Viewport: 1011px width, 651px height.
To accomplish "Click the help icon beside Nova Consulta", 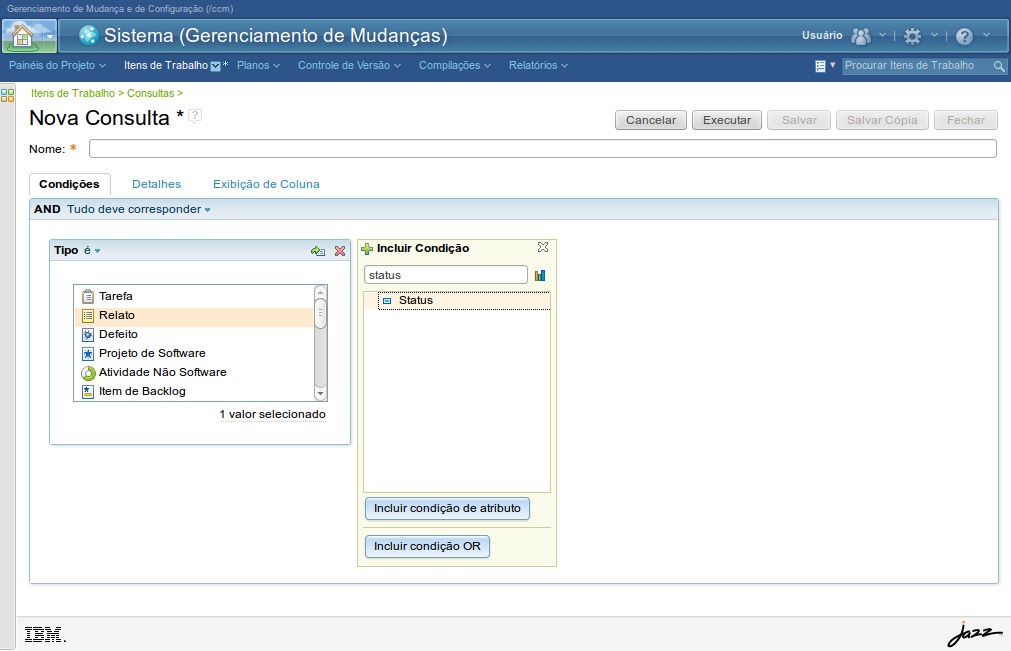I will 195,116.
